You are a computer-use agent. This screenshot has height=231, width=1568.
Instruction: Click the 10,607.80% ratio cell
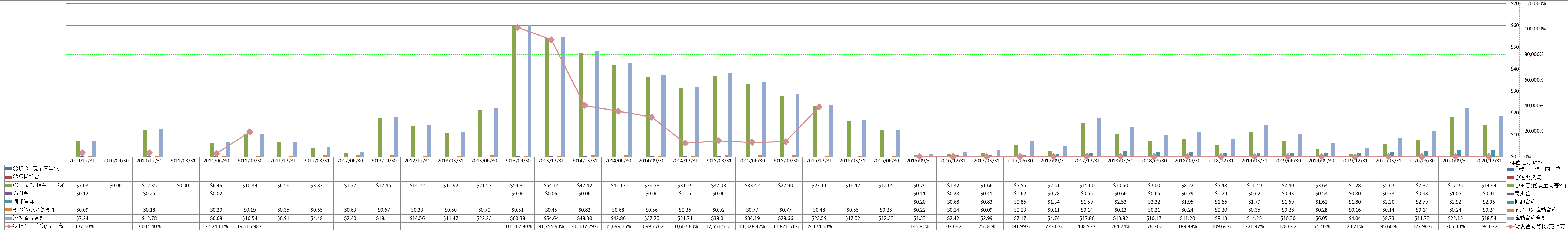[x=685, y=227]
